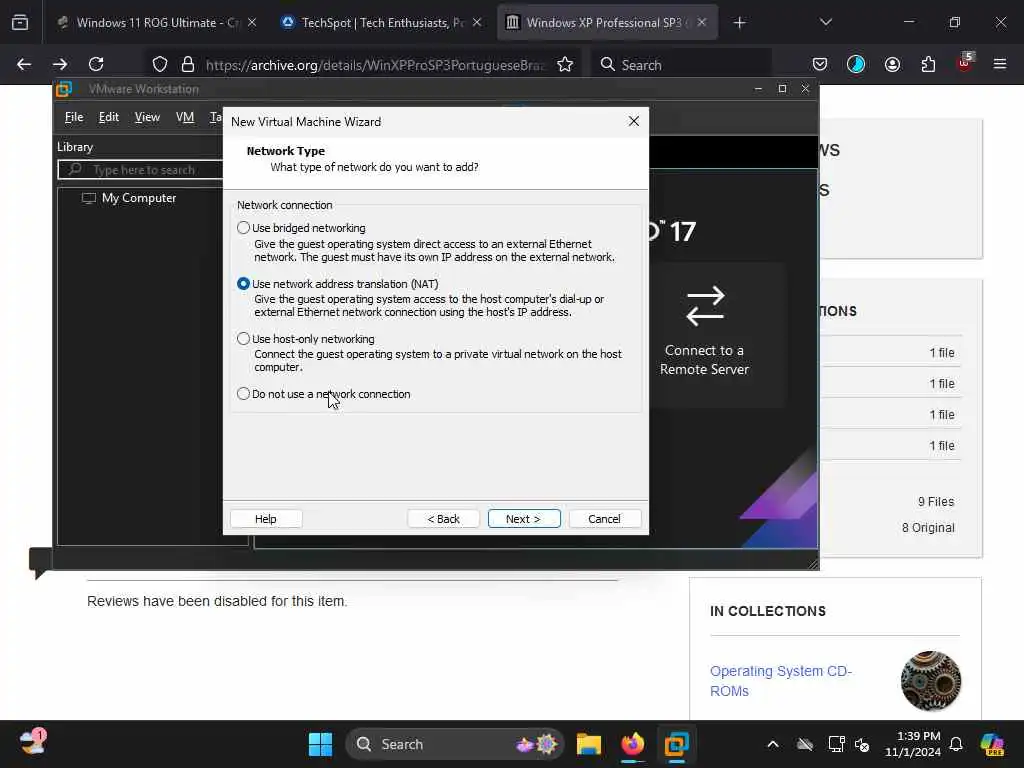This screenshot has width=1024, height=768.
Task: Cancel the New Virtual Machine Wizard
Action: [x=604, y=519]
